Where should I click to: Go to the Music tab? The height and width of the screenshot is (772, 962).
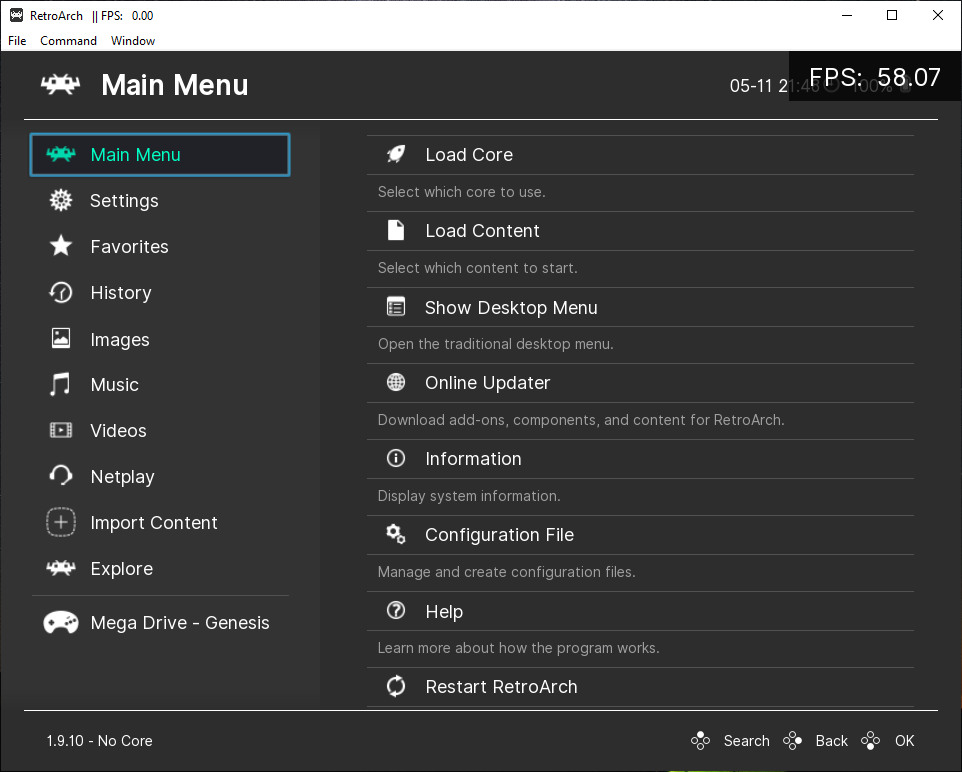160,385
